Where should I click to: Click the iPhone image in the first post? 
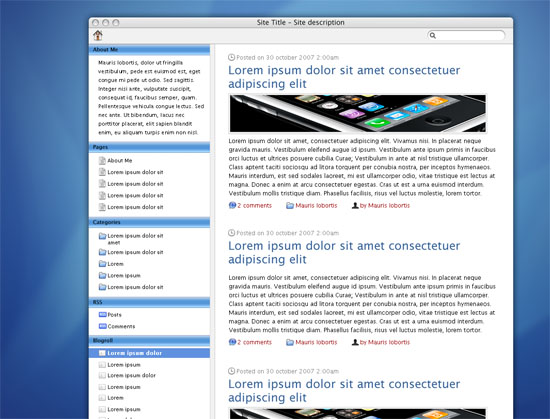pos(358,114)
